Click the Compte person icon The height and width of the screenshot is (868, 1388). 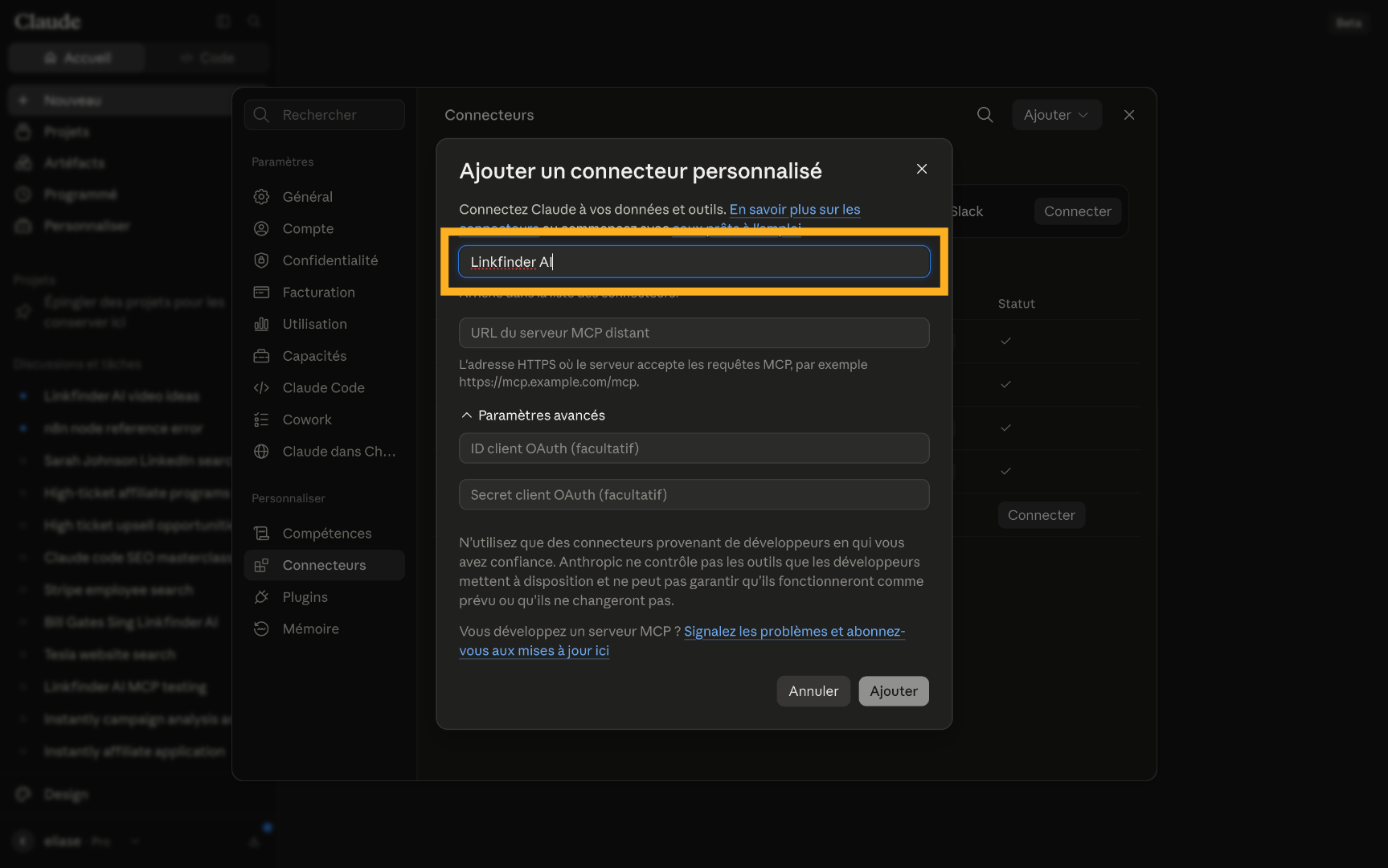click(261, 229)
